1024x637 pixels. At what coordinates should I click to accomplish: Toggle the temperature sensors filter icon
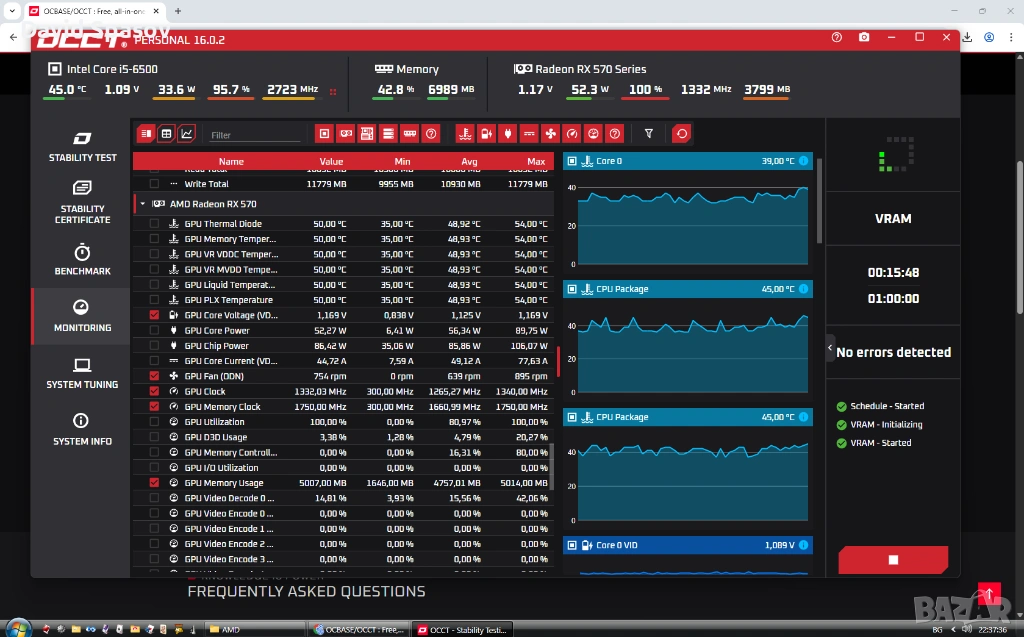click(465, 133)
